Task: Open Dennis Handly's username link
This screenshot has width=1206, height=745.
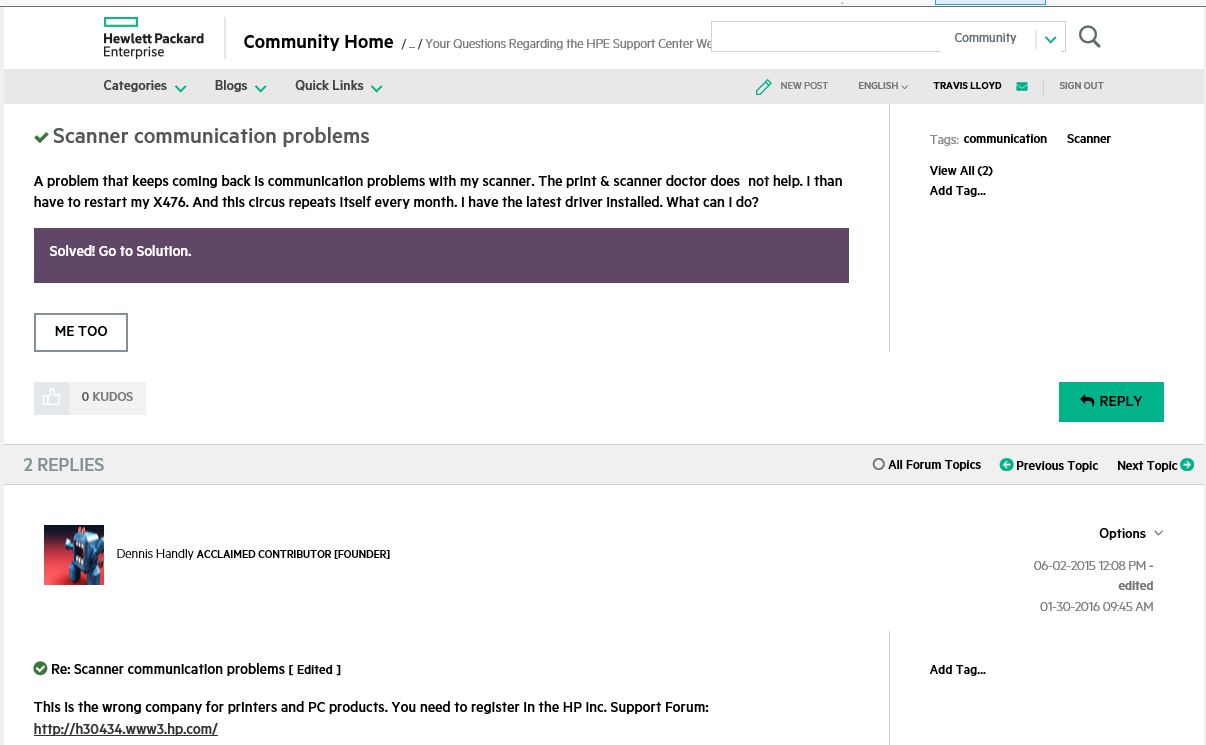Action: pyautogui.click(x=155, y=554)
